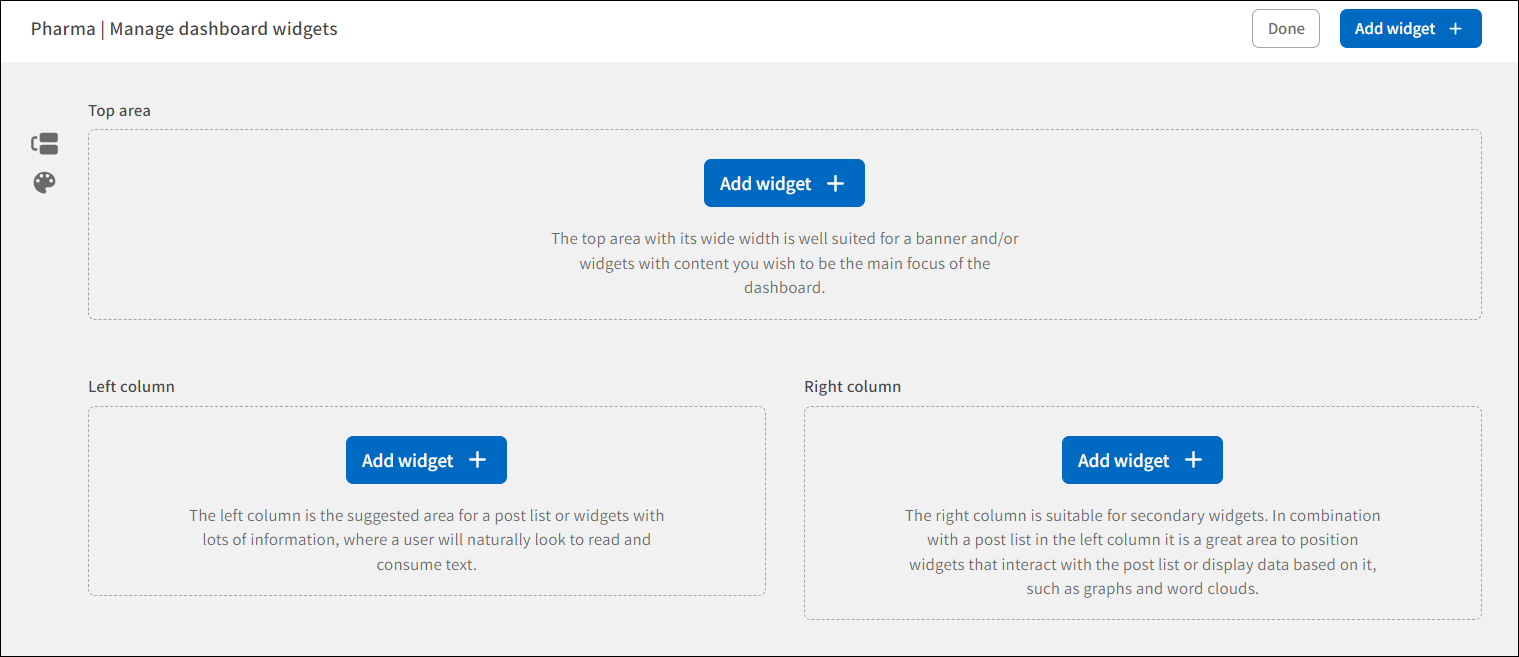Click the Manage dashboard widgets heading
This screenshot has height=657, width=1519.
224,28
